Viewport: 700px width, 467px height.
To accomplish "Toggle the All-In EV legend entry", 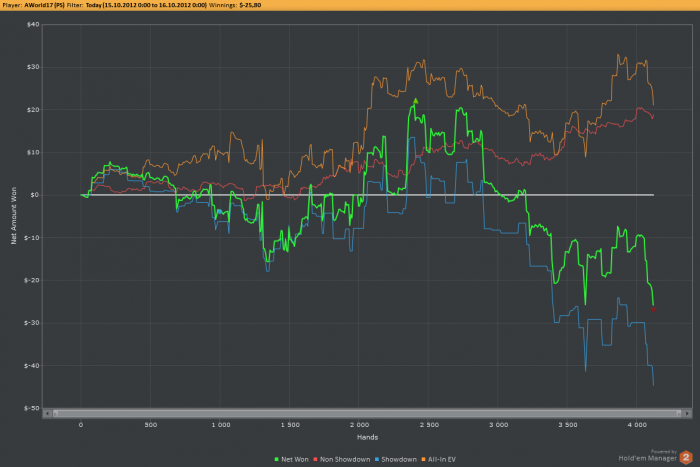I will (438, 459).
